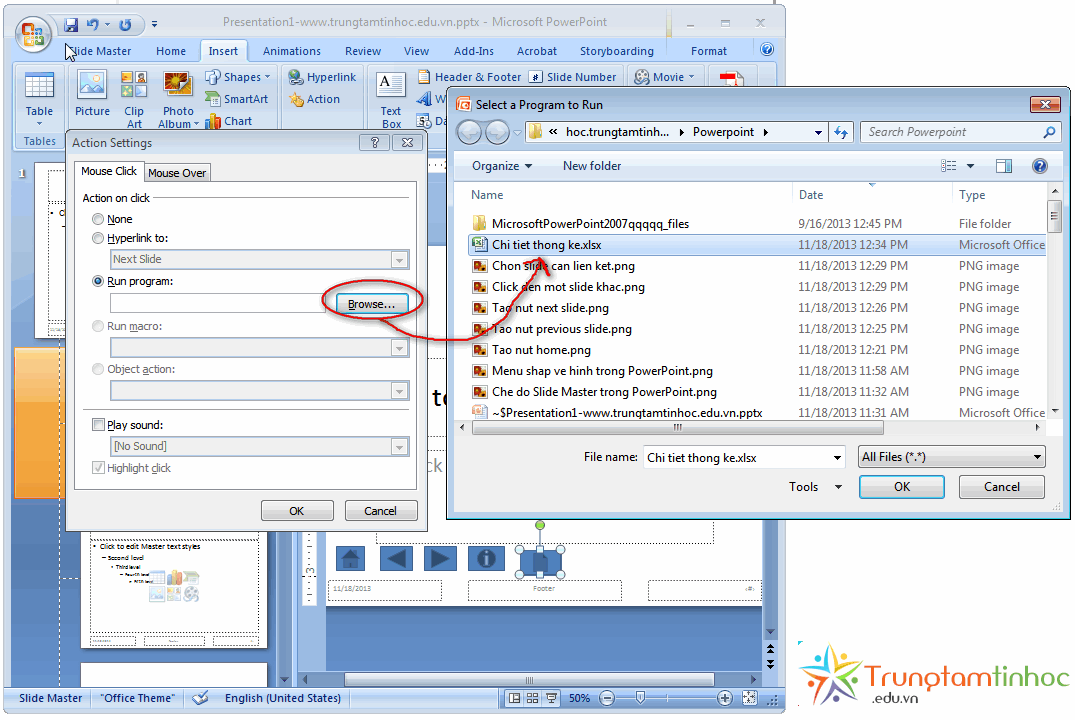Viewport: 1075px width, 720px height.
Task: Select file Chi tiet thong ke.xlsx
Action: (x=757, y=245)
